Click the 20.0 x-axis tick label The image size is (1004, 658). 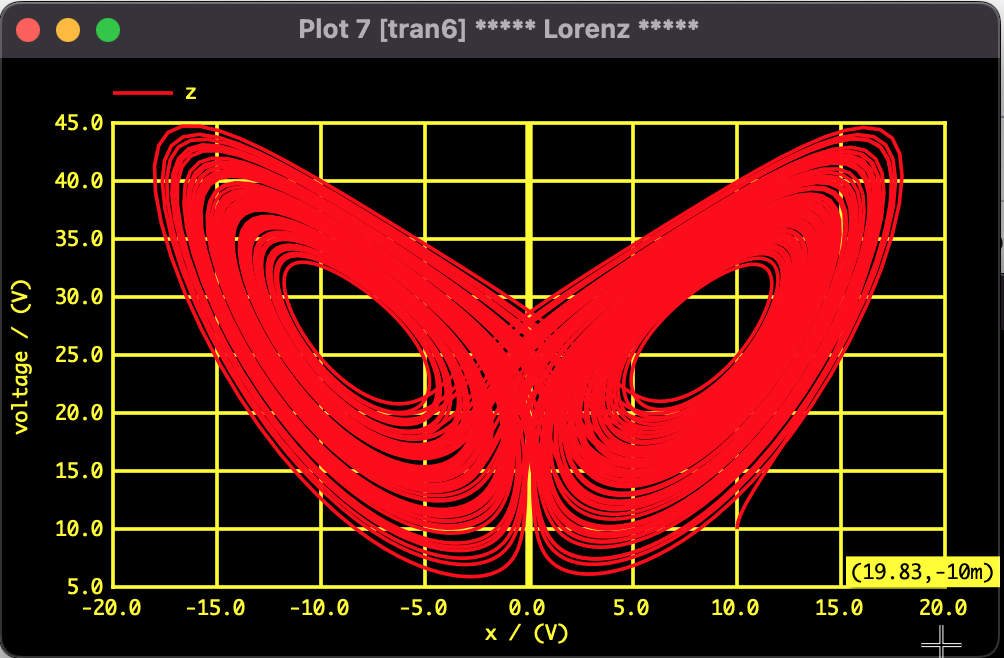(943, 608)
